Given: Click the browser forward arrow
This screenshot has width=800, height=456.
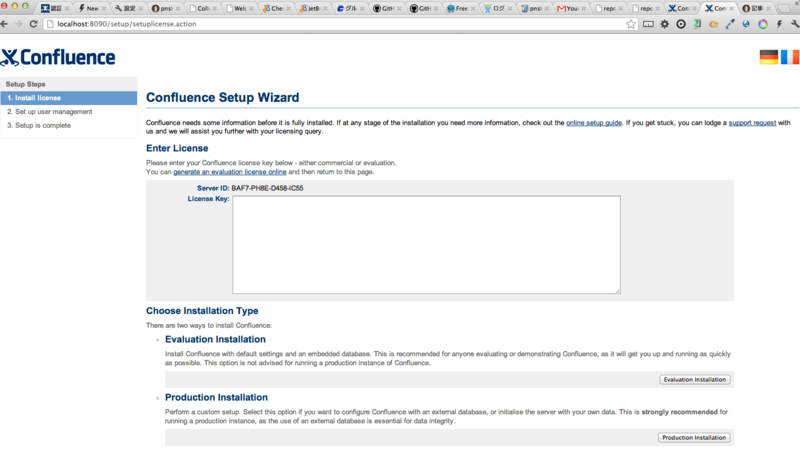Looking at the screenshot, I should 19,24.
